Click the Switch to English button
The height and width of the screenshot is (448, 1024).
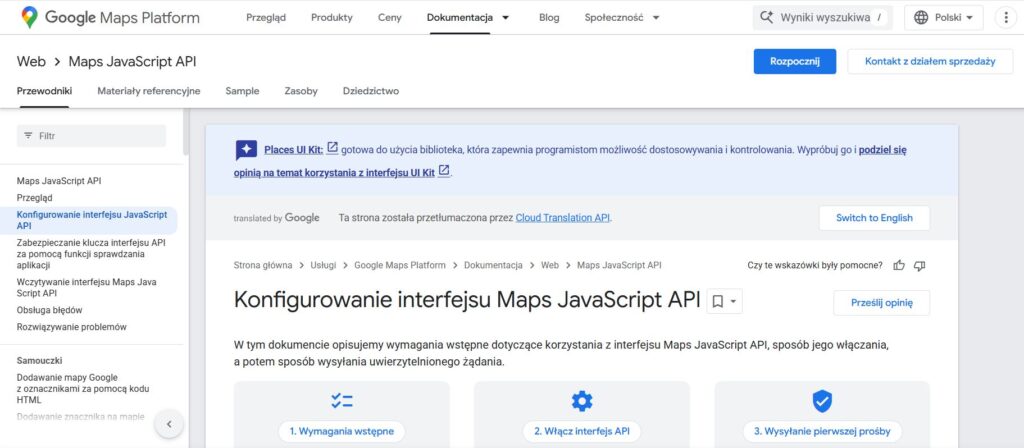[x=874, y=218]
